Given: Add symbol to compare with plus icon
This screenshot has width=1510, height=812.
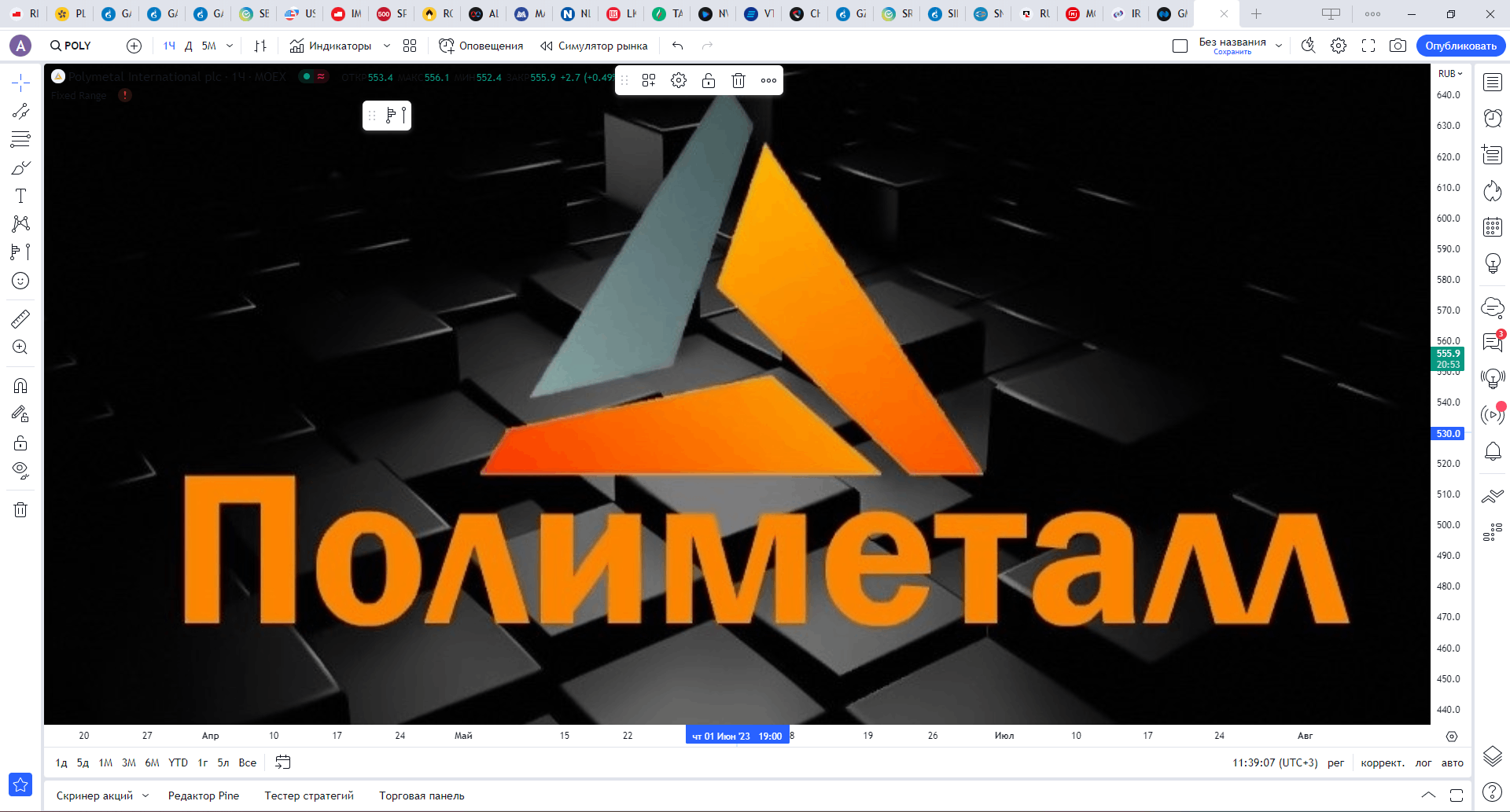Looking at the screenshot, I should [134, 46].
